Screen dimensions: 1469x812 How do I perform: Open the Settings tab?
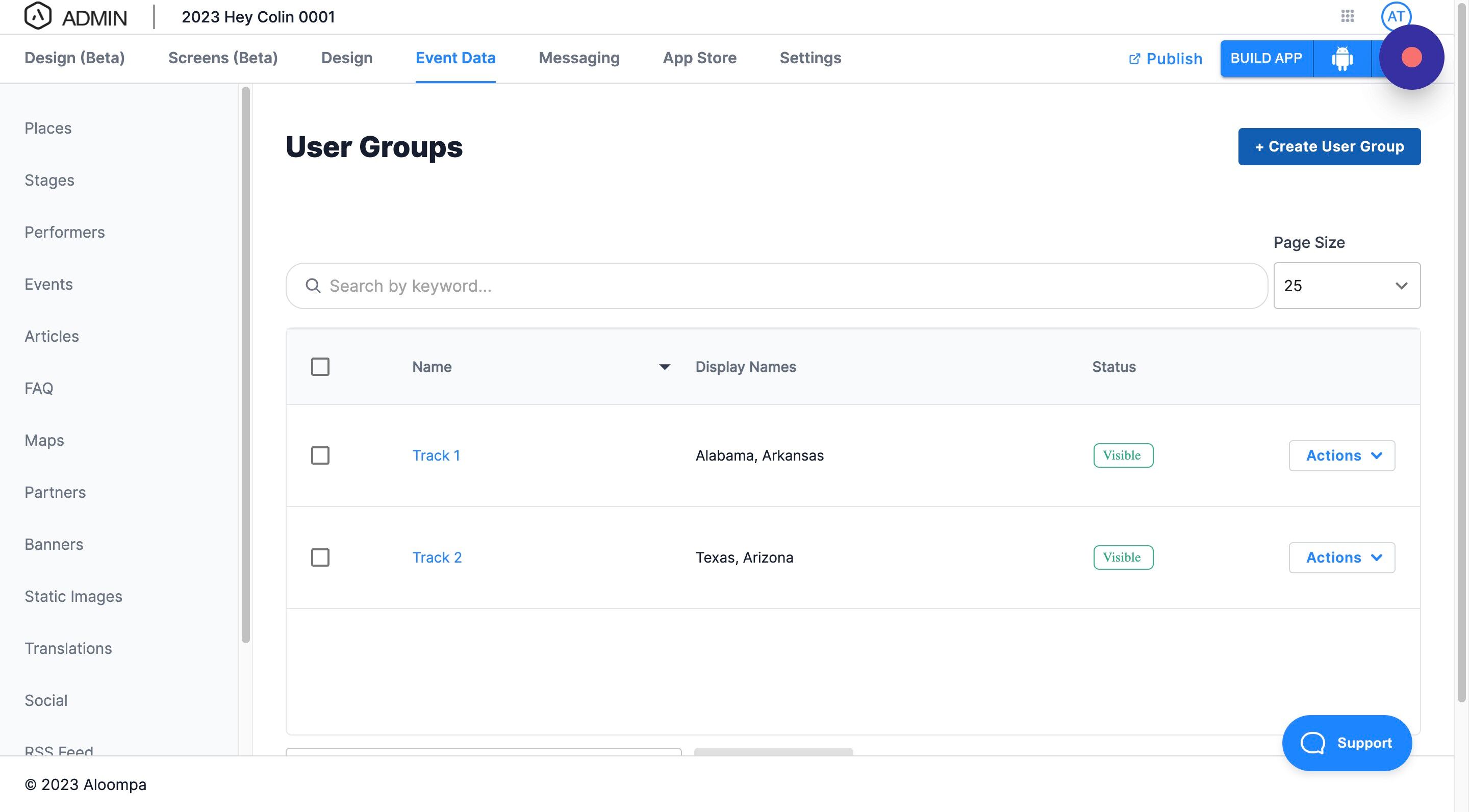point(810,58)
